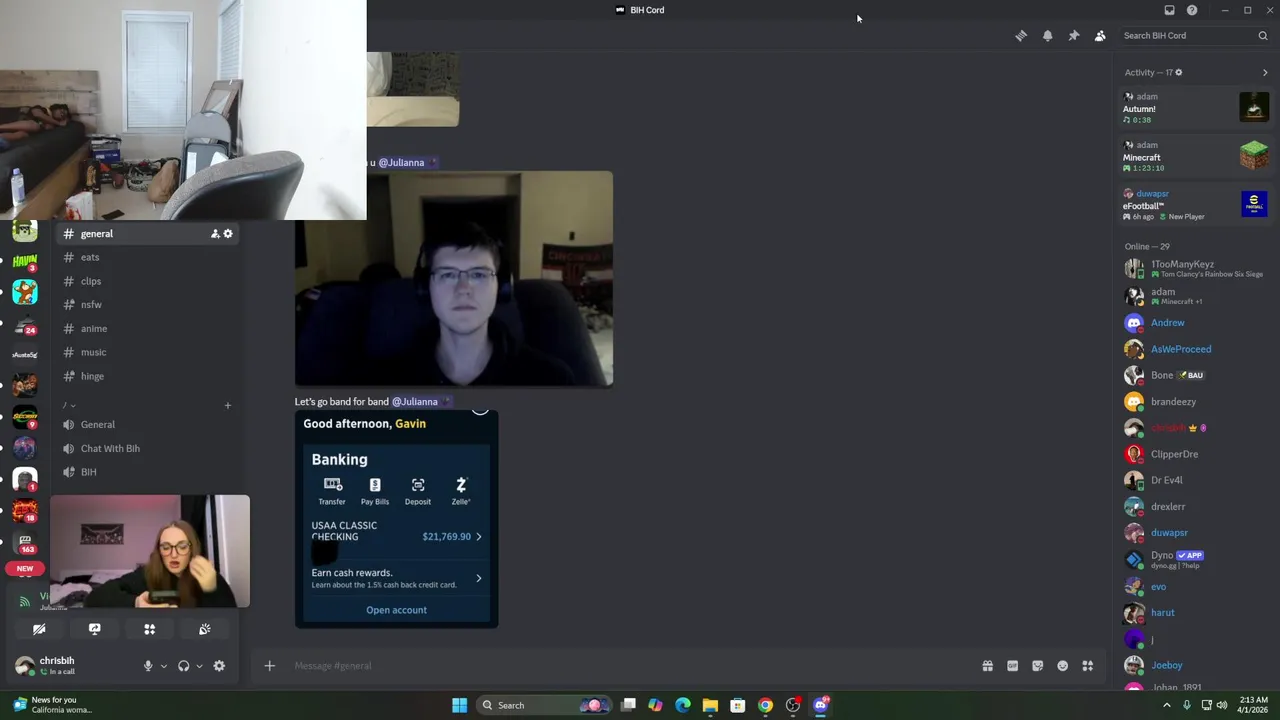Open the NEW server indicator badge
This screenshot has width=1280, height=720.
pyautogui.click(x=25, y=568)
